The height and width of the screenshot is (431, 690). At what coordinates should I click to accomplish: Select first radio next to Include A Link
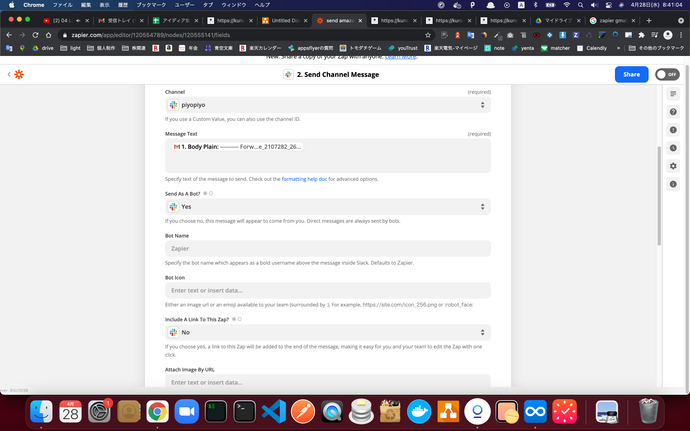234,319
